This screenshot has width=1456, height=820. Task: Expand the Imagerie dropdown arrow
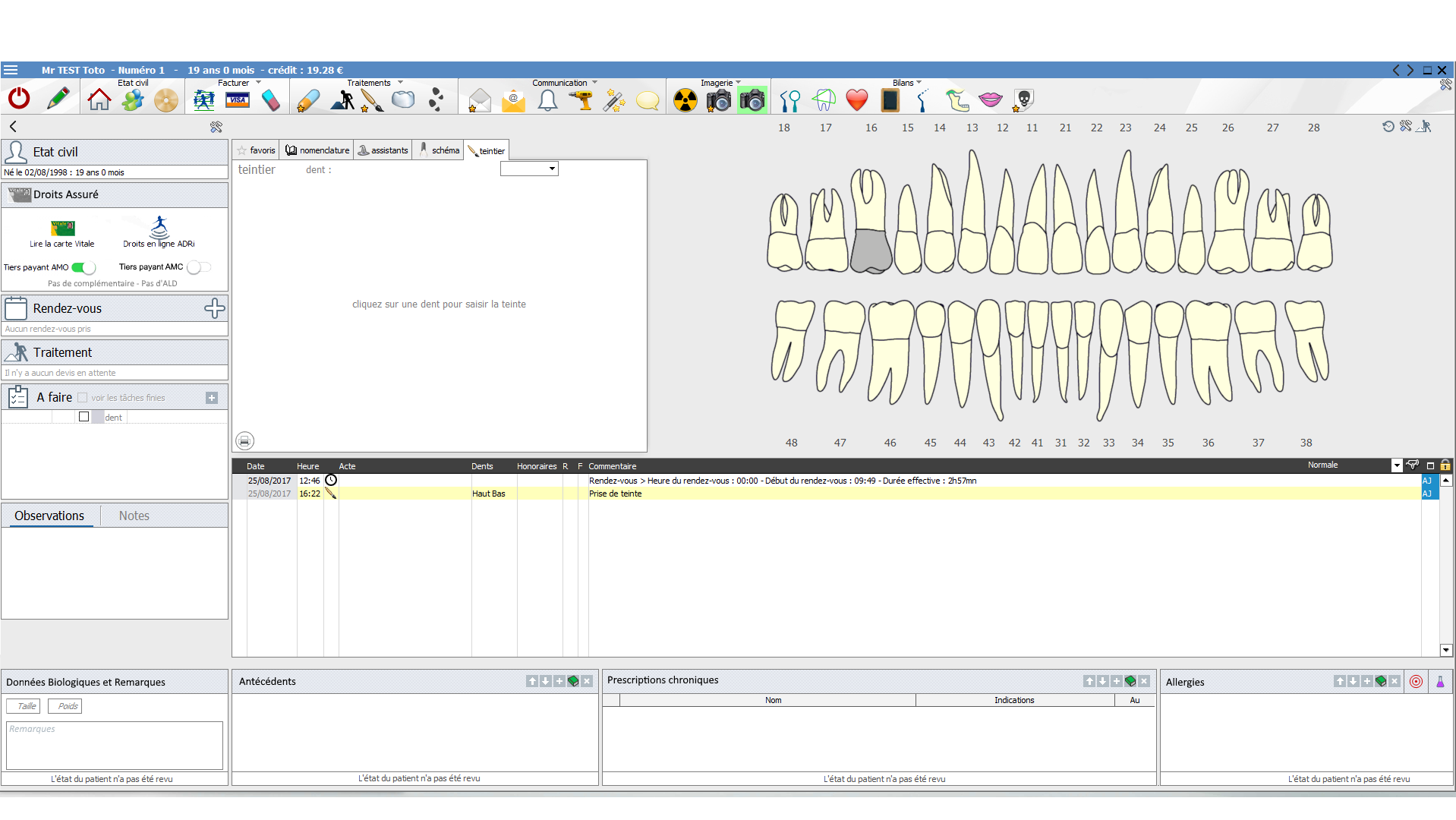pos(738,83)
